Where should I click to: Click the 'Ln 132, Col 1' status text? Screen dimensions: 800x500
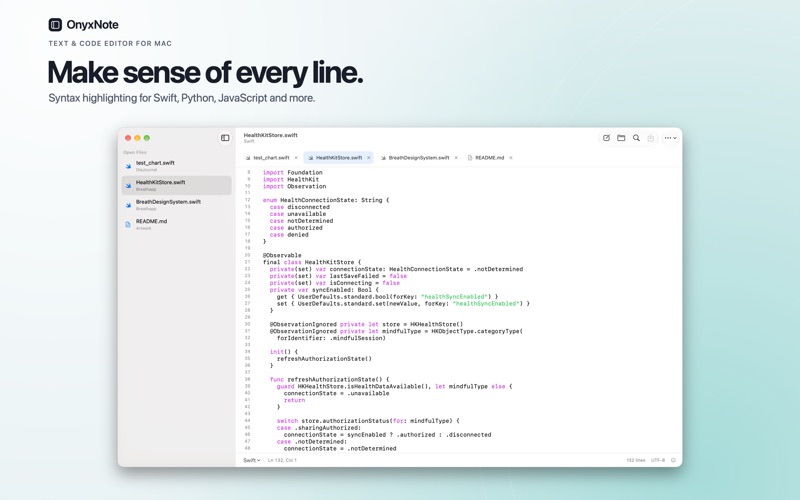click(282, 460)
